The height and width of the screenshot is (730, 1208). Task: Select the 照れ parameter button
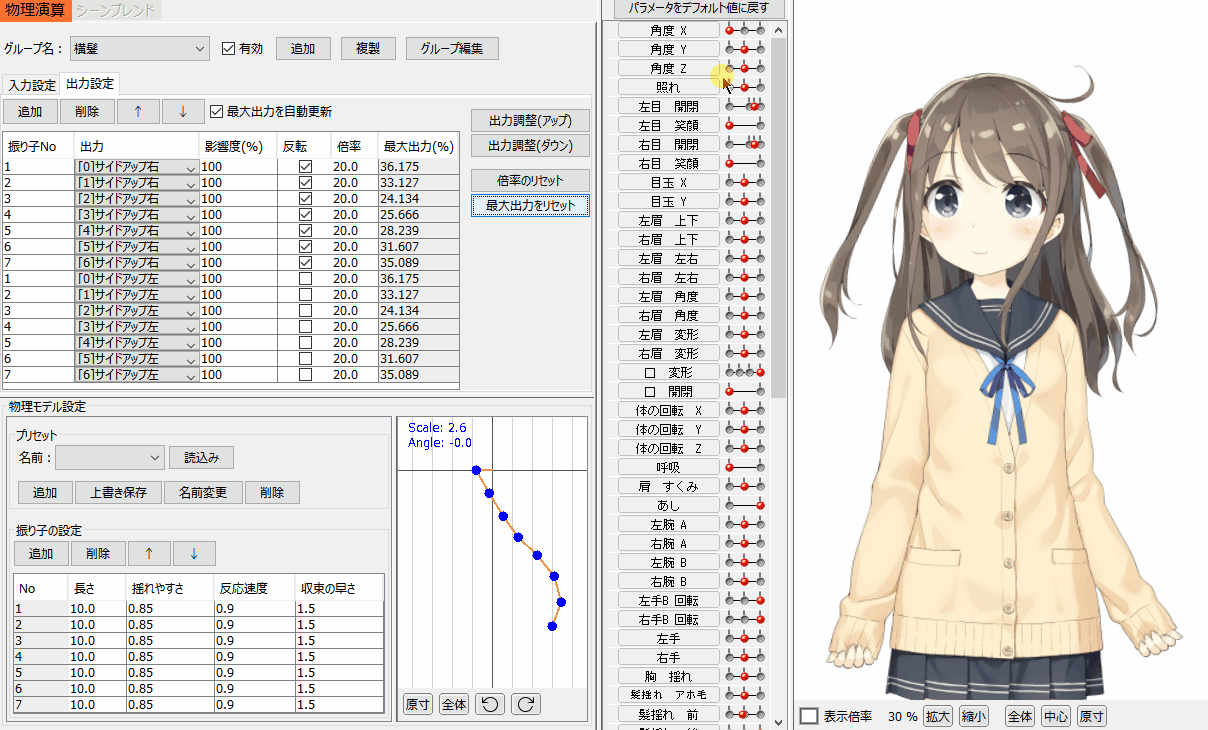click(x=669, y=87)
